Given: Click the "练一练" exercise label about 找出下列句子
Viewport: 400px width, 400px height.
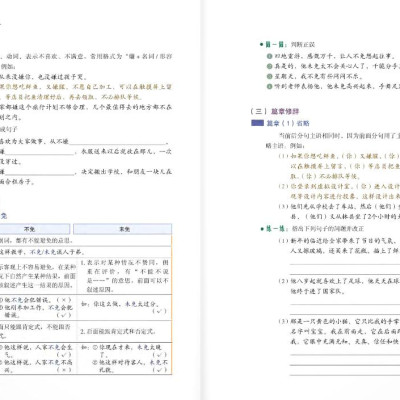Looking at the screenshot, I should coord(312,229).
